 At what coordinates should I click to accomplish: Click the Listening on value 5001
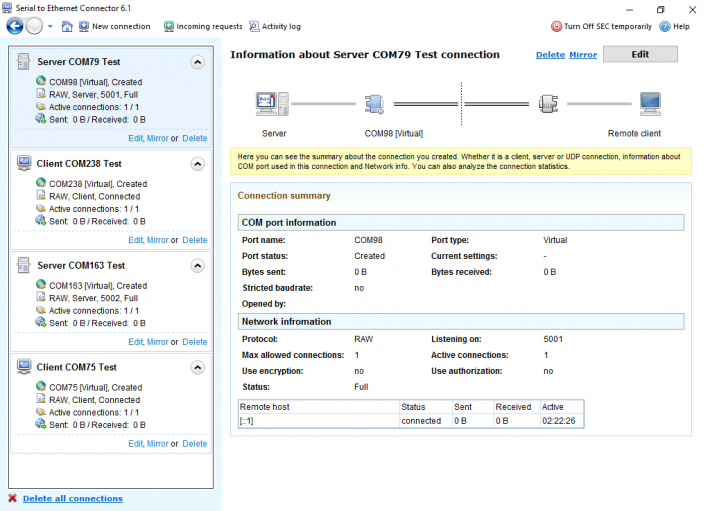coord(553,339)
